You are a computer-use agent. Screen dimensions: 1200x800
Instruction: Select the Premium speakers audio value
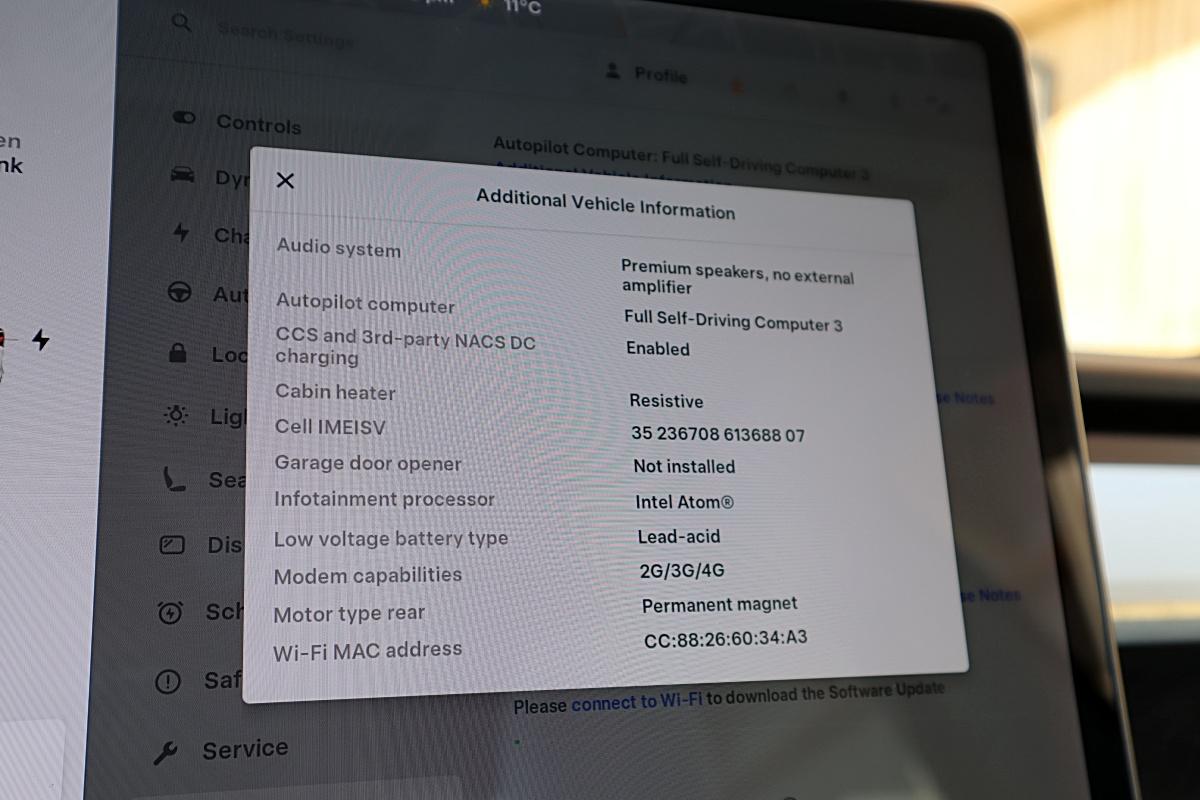click(738, 277)
